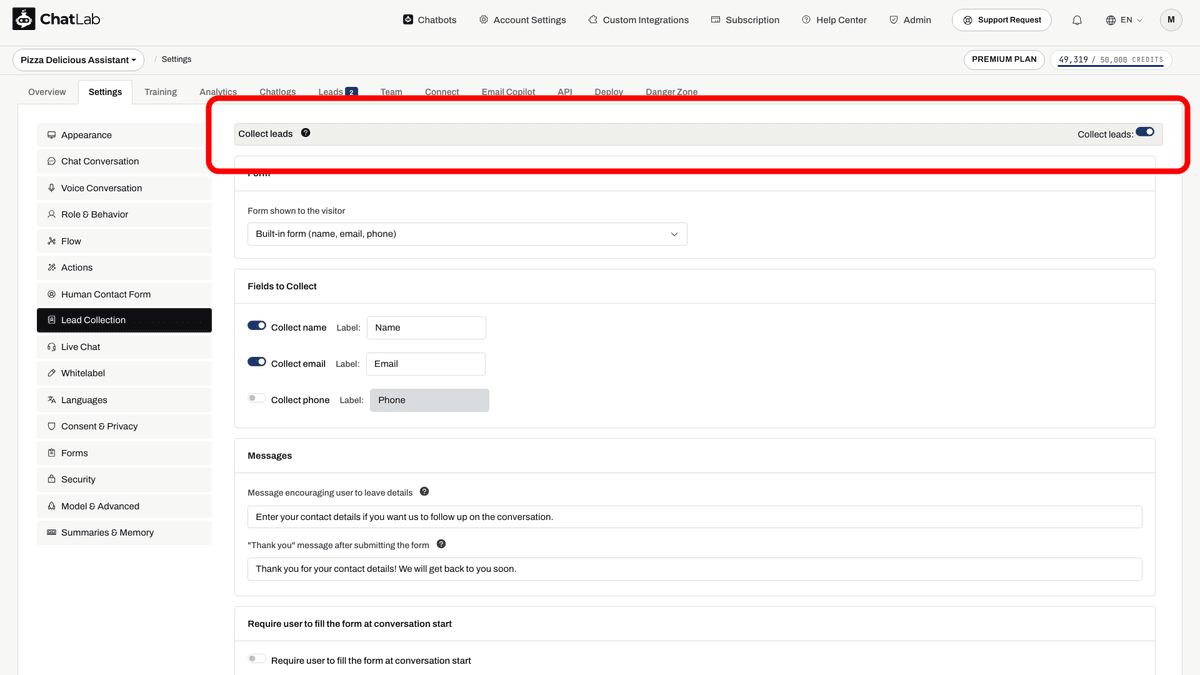This screenshot has width=1200, height=675.
Task: Click the credits counter 49,319 / 50,000
Action: 1111,60
